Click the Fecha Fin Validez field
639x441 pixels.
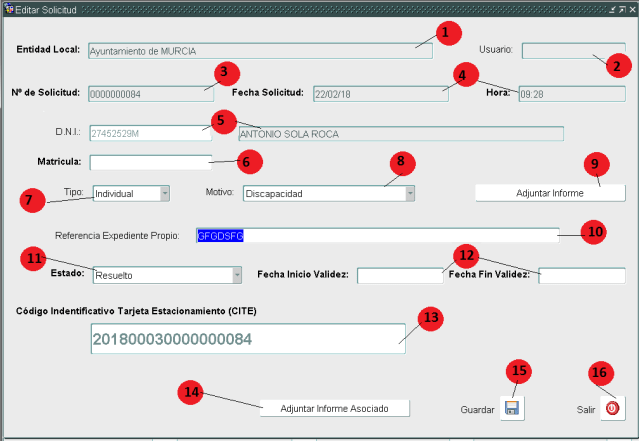(581, 276)
